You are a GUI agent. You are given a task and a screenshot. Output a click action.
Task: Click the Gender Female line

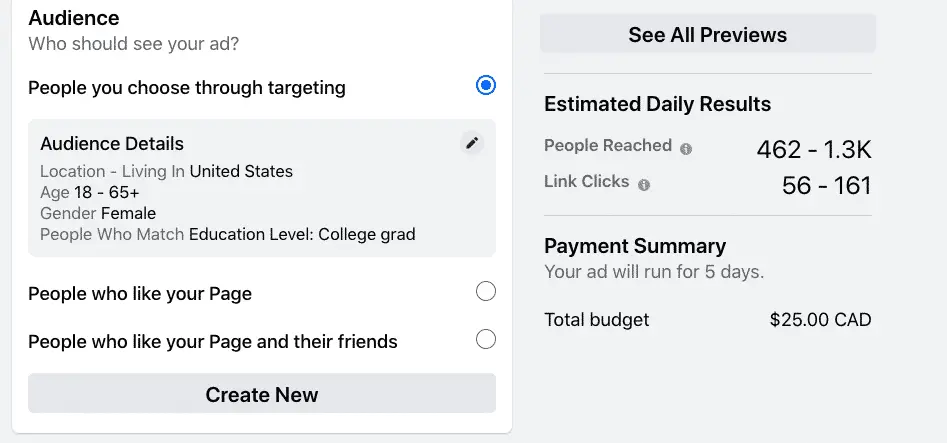click(x=98, y=213)
